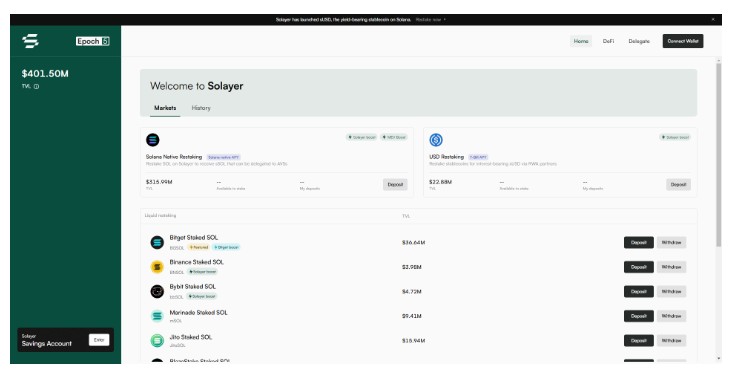
Task: Enter the Solayer Savings Account
Action: 99,340
